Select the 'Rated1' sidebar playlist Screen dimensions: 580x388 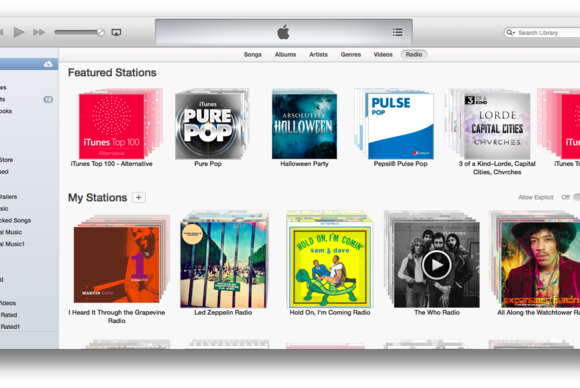pos(10,327)
